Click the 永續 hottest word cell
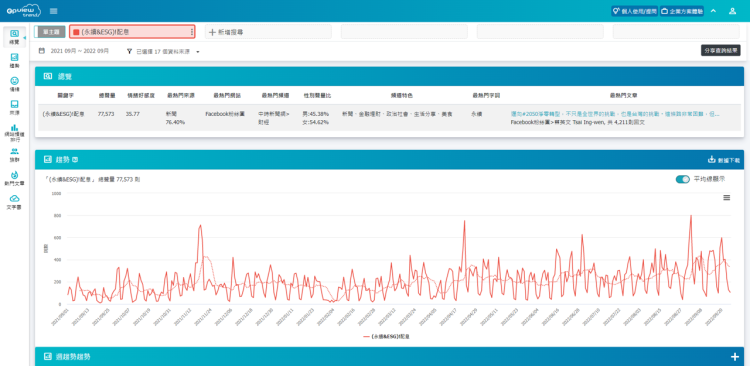The height and width of the screenshot is (366, 750). (476, 114)
